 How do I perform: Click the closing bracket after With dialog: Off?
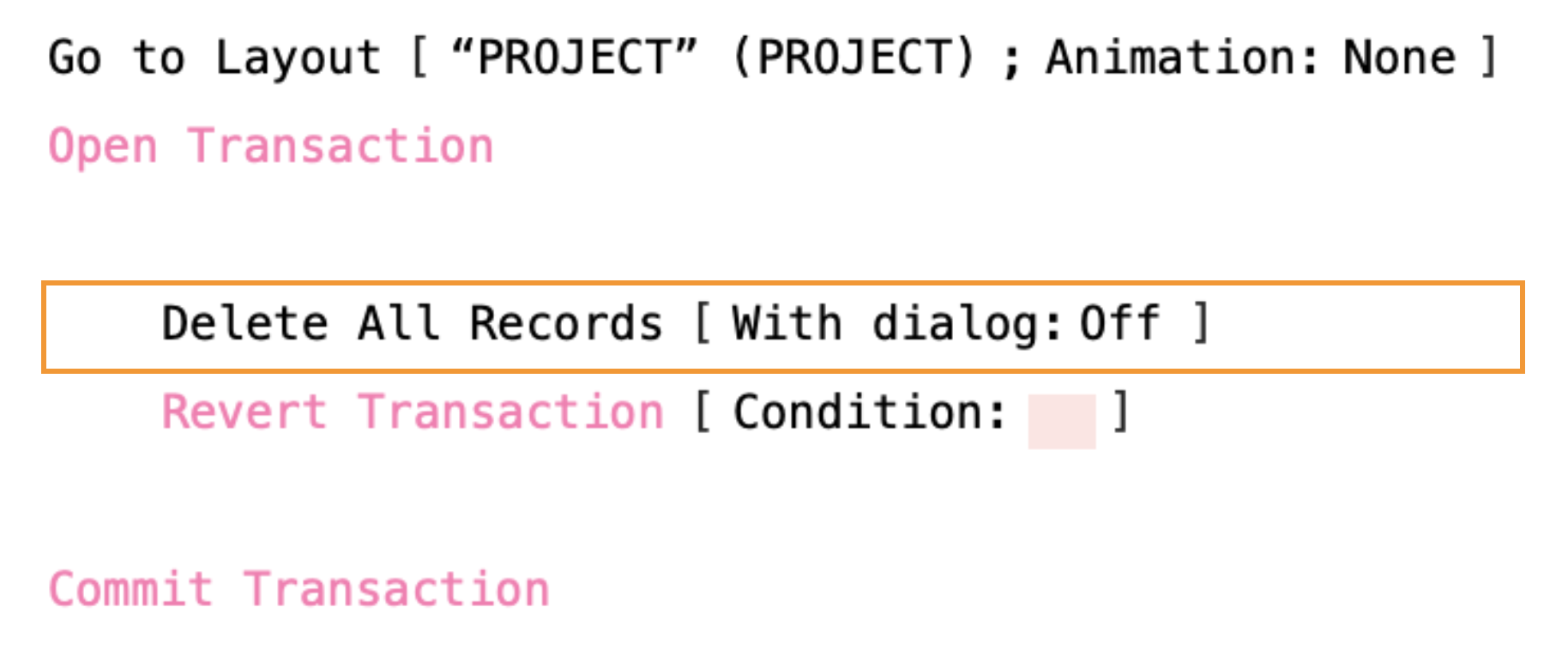tap(1202, 324)
